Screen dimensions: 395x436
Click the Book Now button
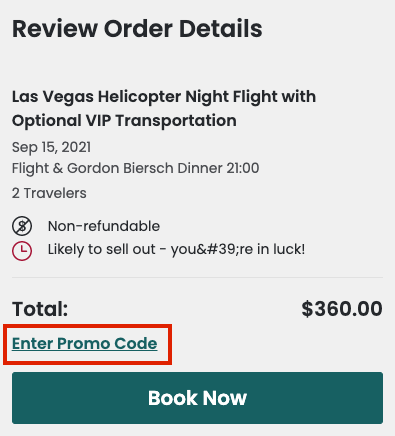tap(197, 398)
